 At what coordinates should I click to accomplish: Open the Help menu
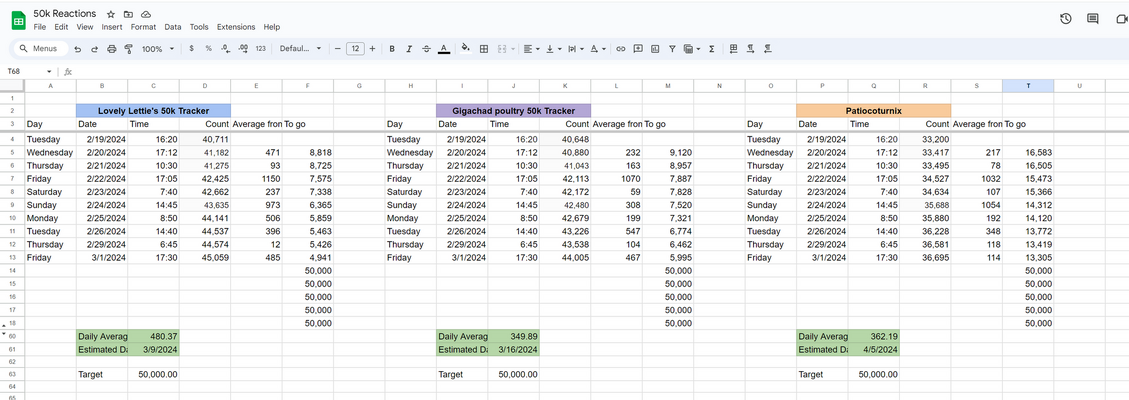(x=271, y=27)
